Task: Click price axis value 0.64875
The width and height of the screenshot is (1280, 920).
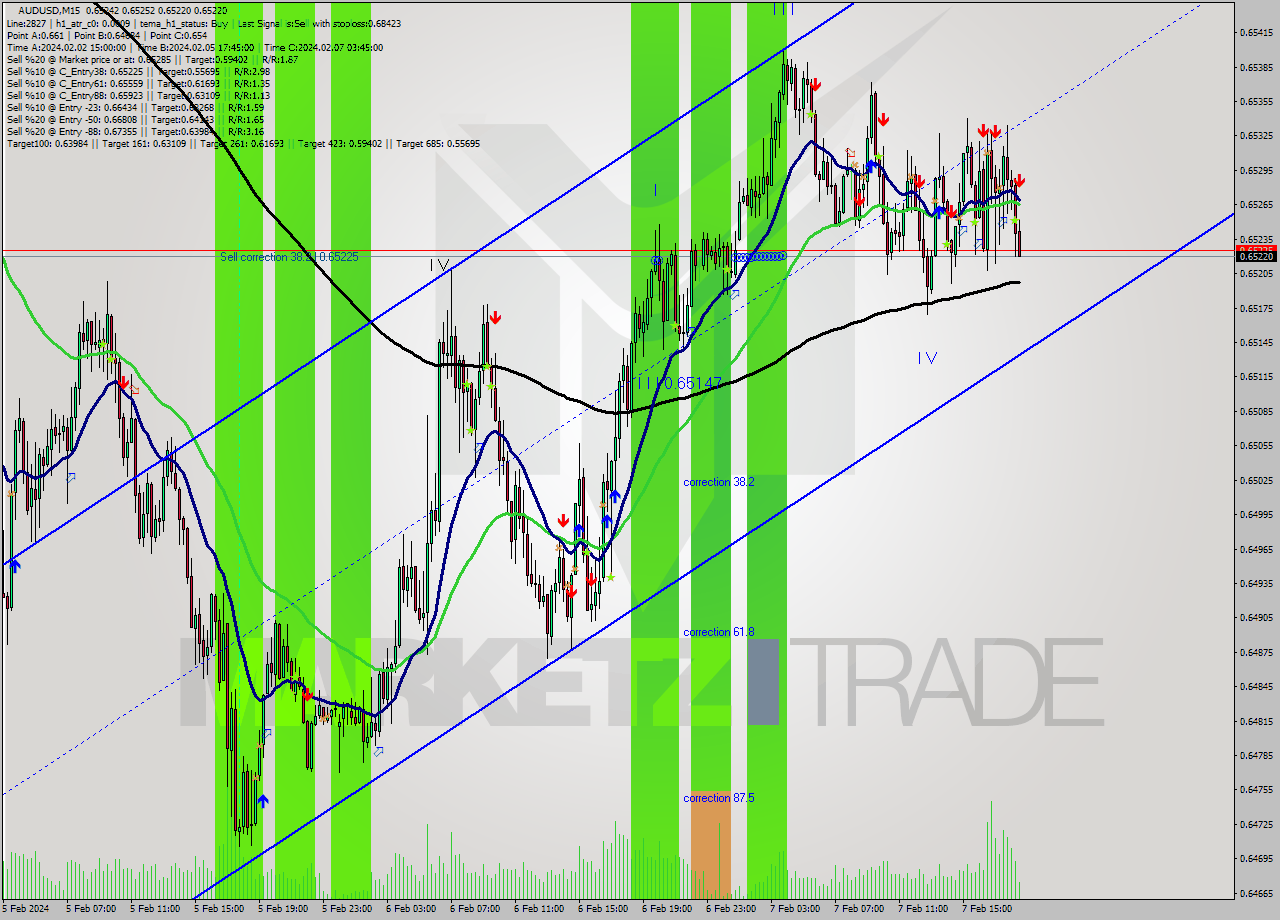Action: 1256,652
